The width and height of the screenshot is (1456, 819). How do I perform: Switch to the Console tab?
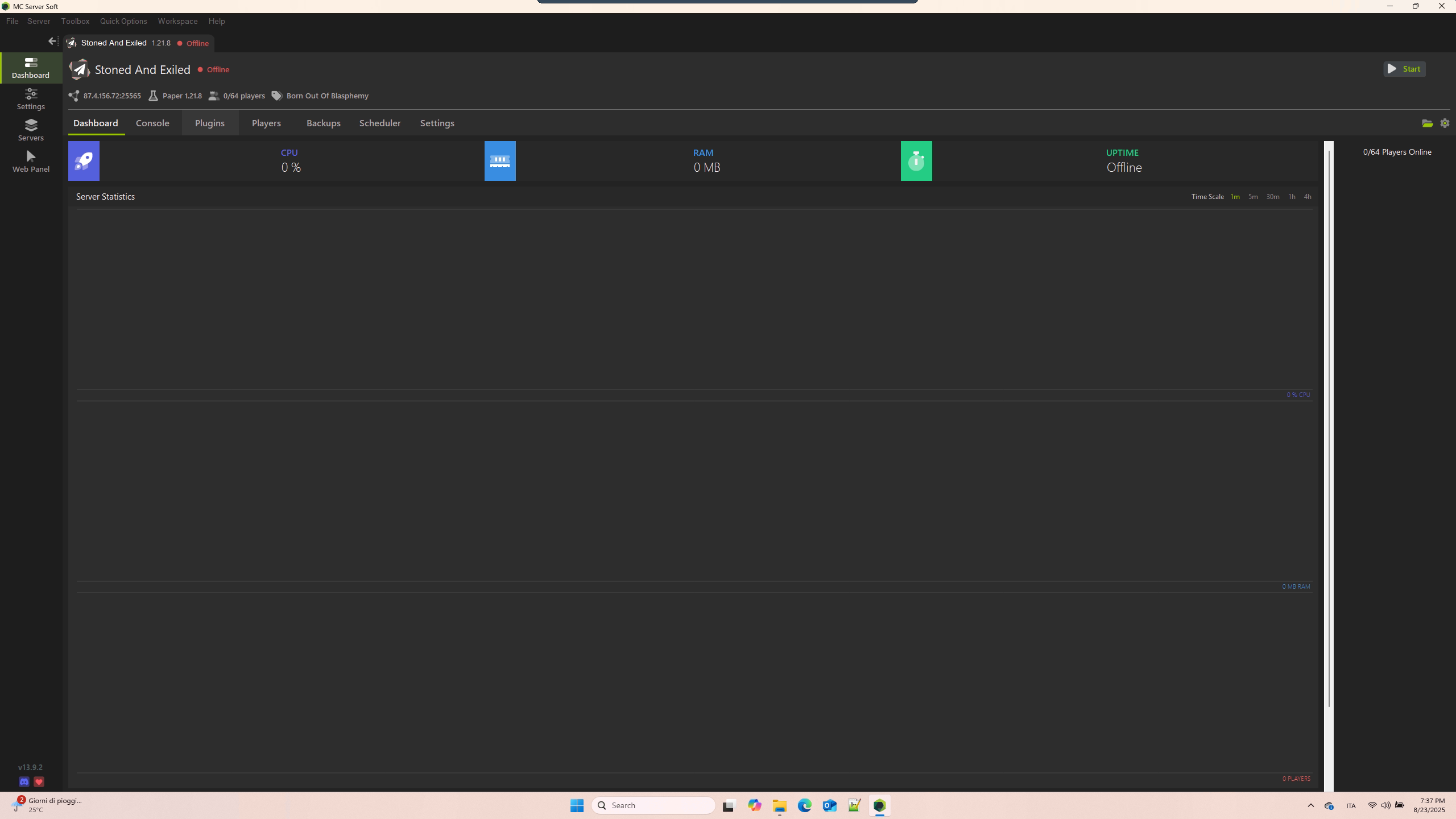[x=152, y=123]
